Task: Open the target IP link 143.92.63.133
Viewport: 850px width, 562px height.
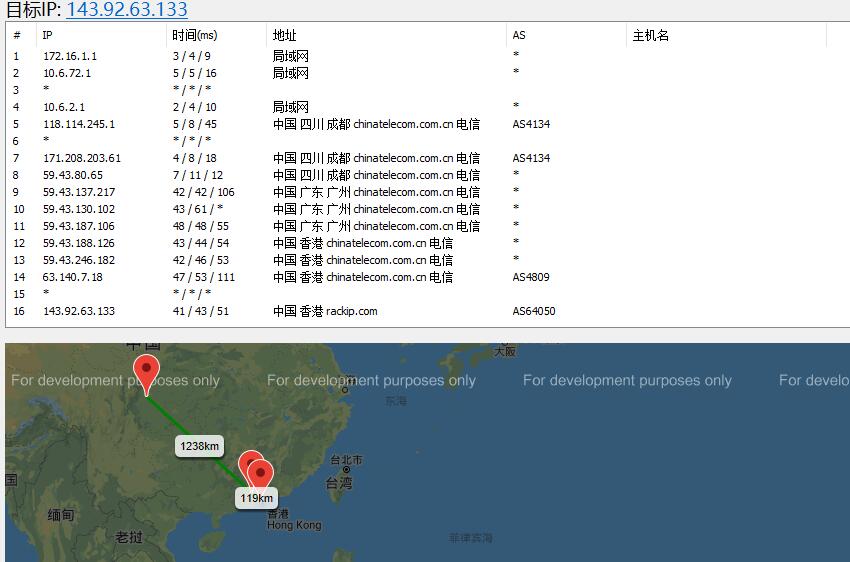Action: (127, 9)
